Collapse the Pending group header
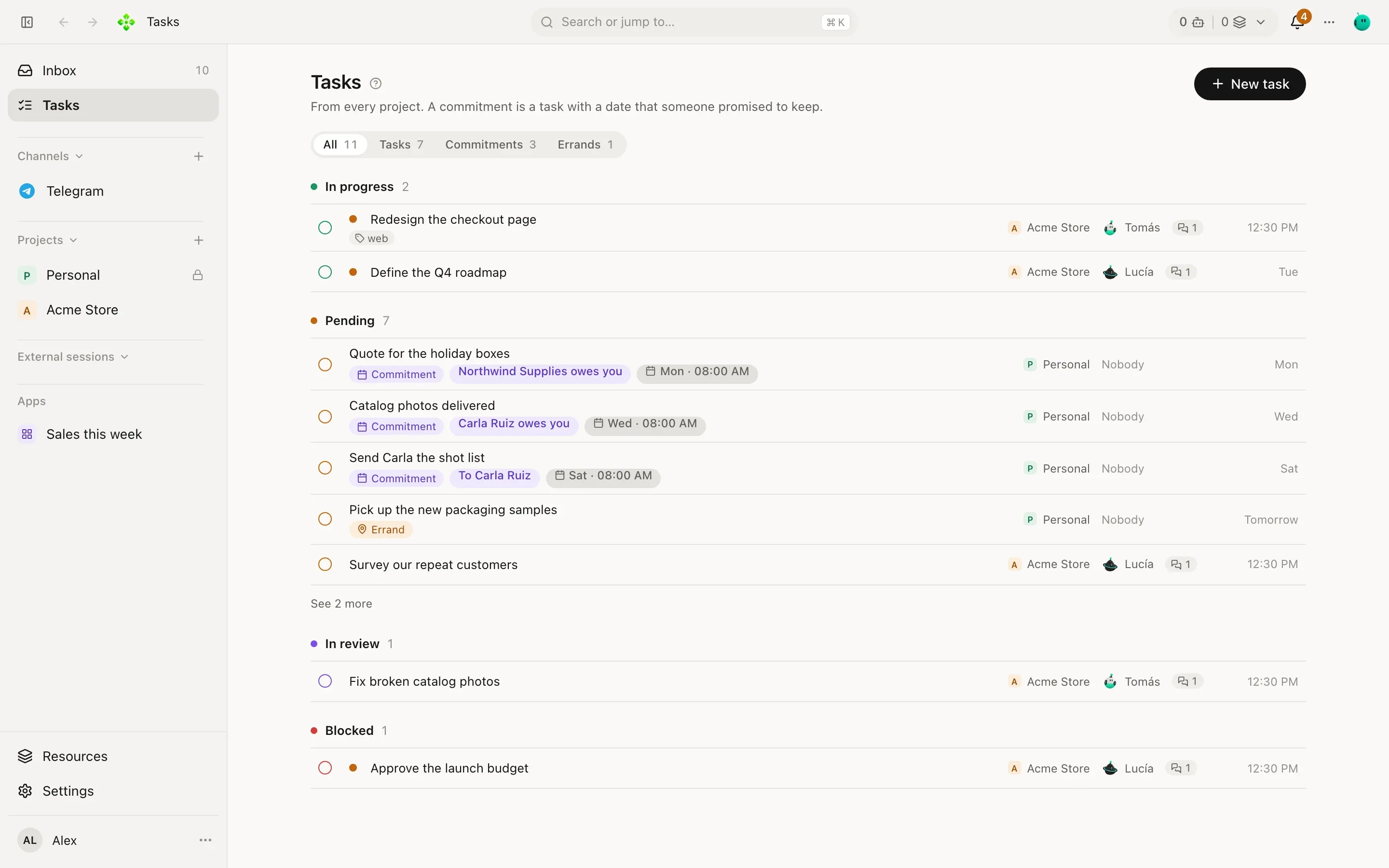 [350, 320]
